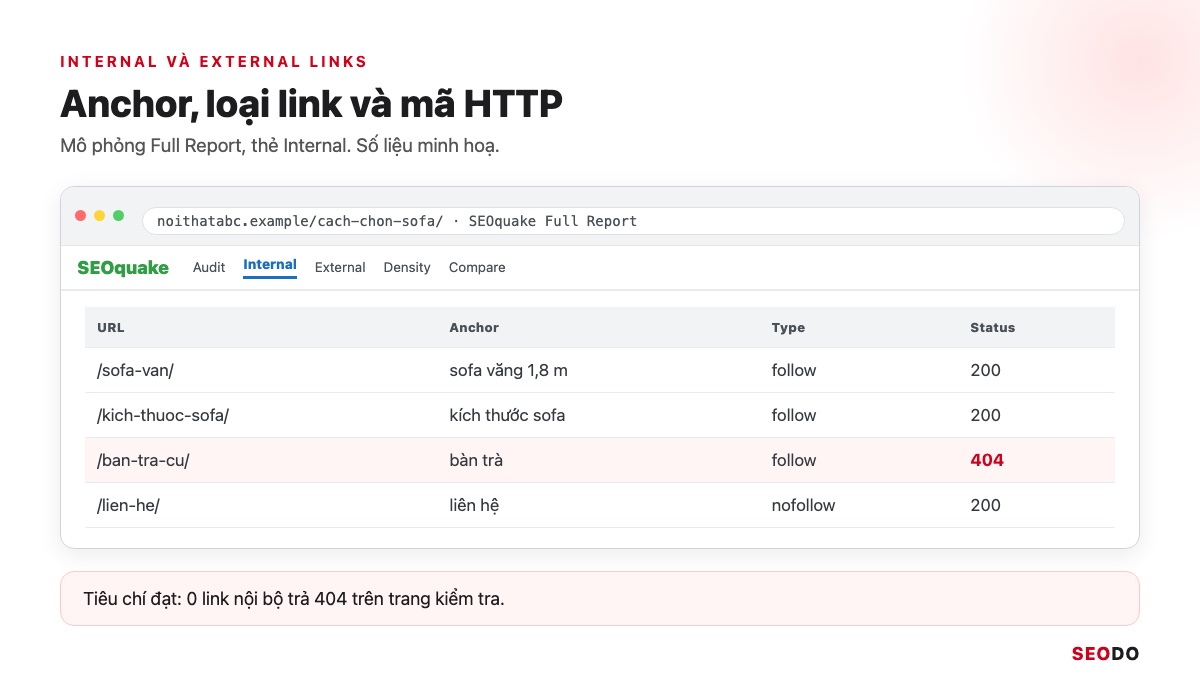Open the /kich-thuoc-sofa/ URL
Screen dimensions: 1200x686
point(163,415)
